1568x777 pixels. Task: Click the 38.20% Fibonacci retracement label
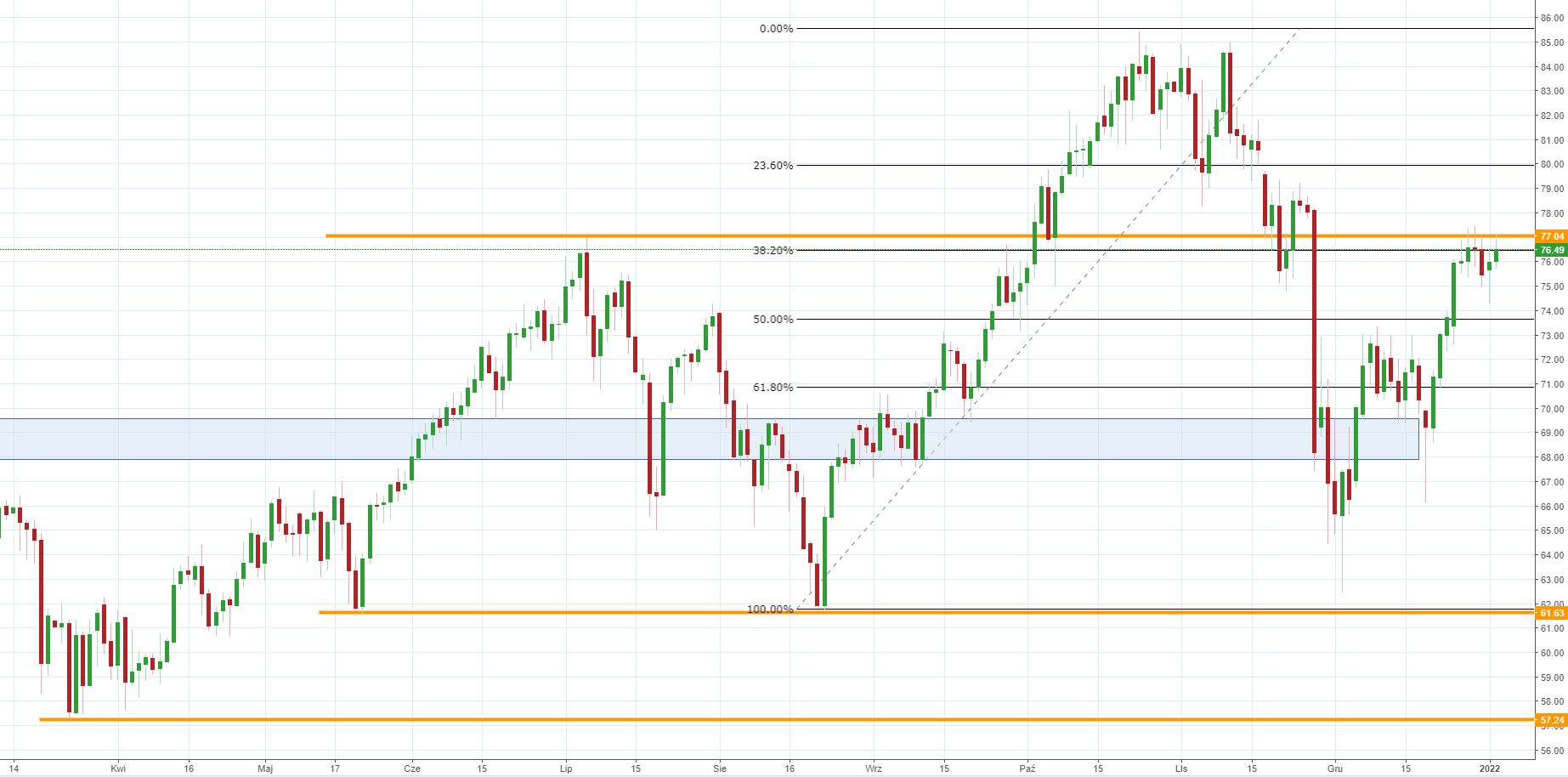click(773, 251)
